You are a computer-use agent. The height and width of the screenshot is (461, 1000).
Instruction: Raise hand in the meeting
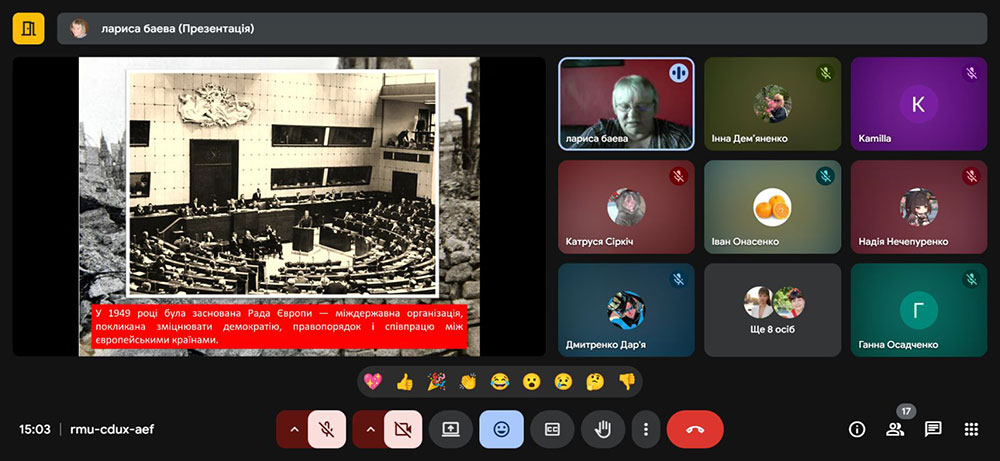pyautogui.click(x=603, y=429)
